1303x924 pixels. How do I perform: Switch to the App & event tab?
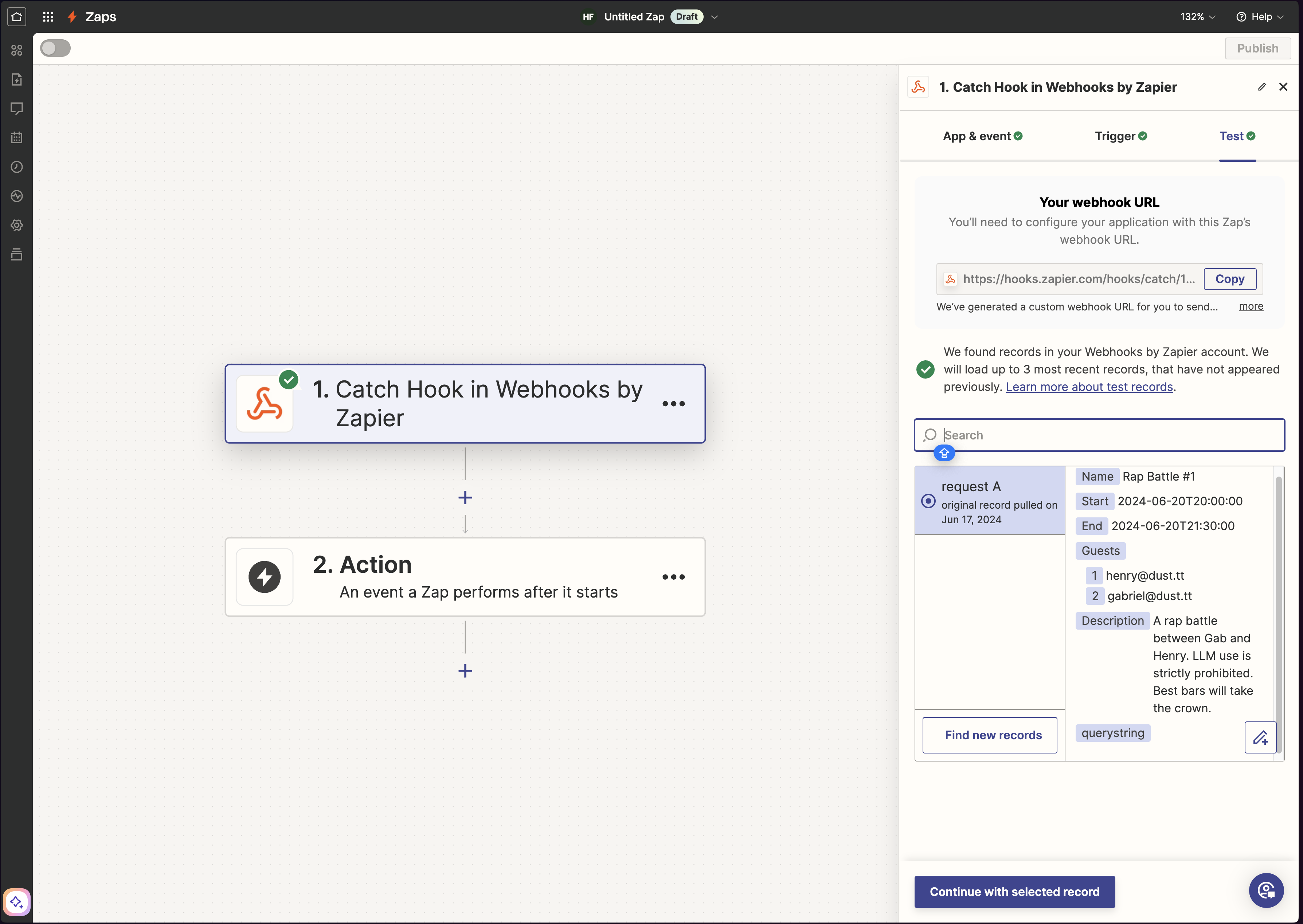tap(983, 136)
